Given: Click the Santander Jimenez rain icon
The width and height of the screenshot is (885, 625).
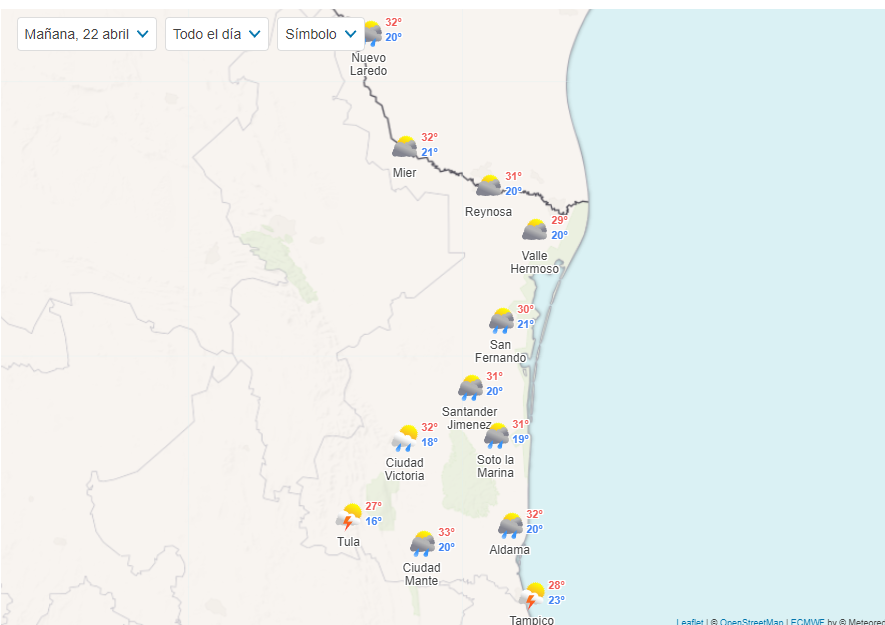Looking at the screenshot, I should point(471,387).
